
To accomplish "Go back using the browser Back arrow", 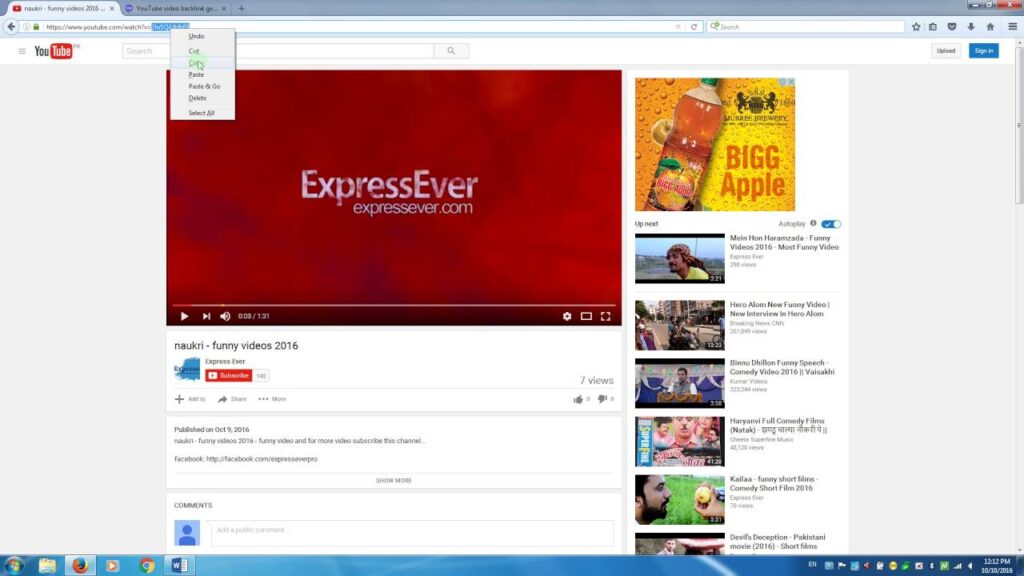I will pos(12,27).
